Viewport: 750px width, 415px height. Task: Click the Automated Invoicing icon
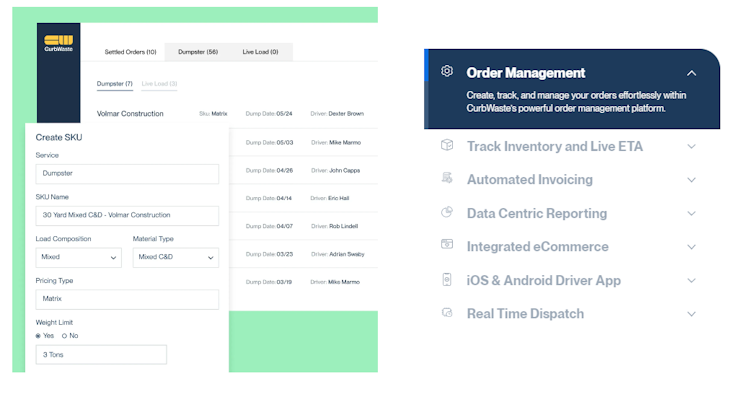pyautogui.click(x=447, y=178)
